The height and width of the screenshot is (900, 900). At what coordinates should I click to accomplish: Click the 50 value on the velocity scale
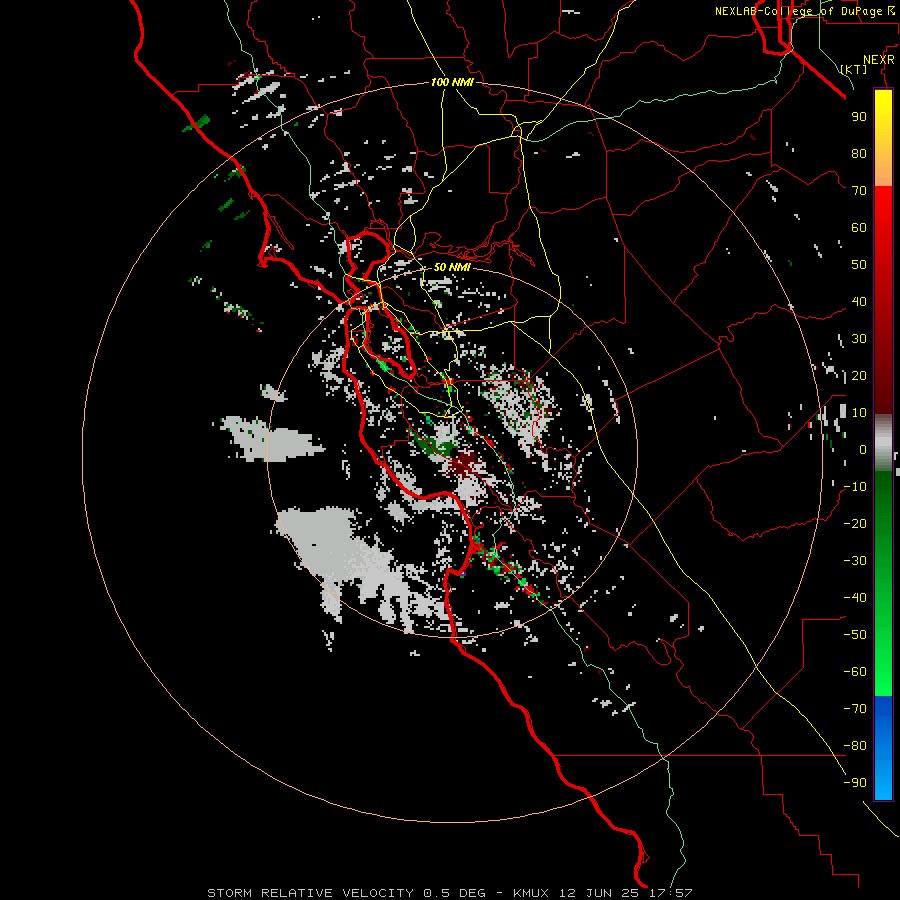(859, 265)
